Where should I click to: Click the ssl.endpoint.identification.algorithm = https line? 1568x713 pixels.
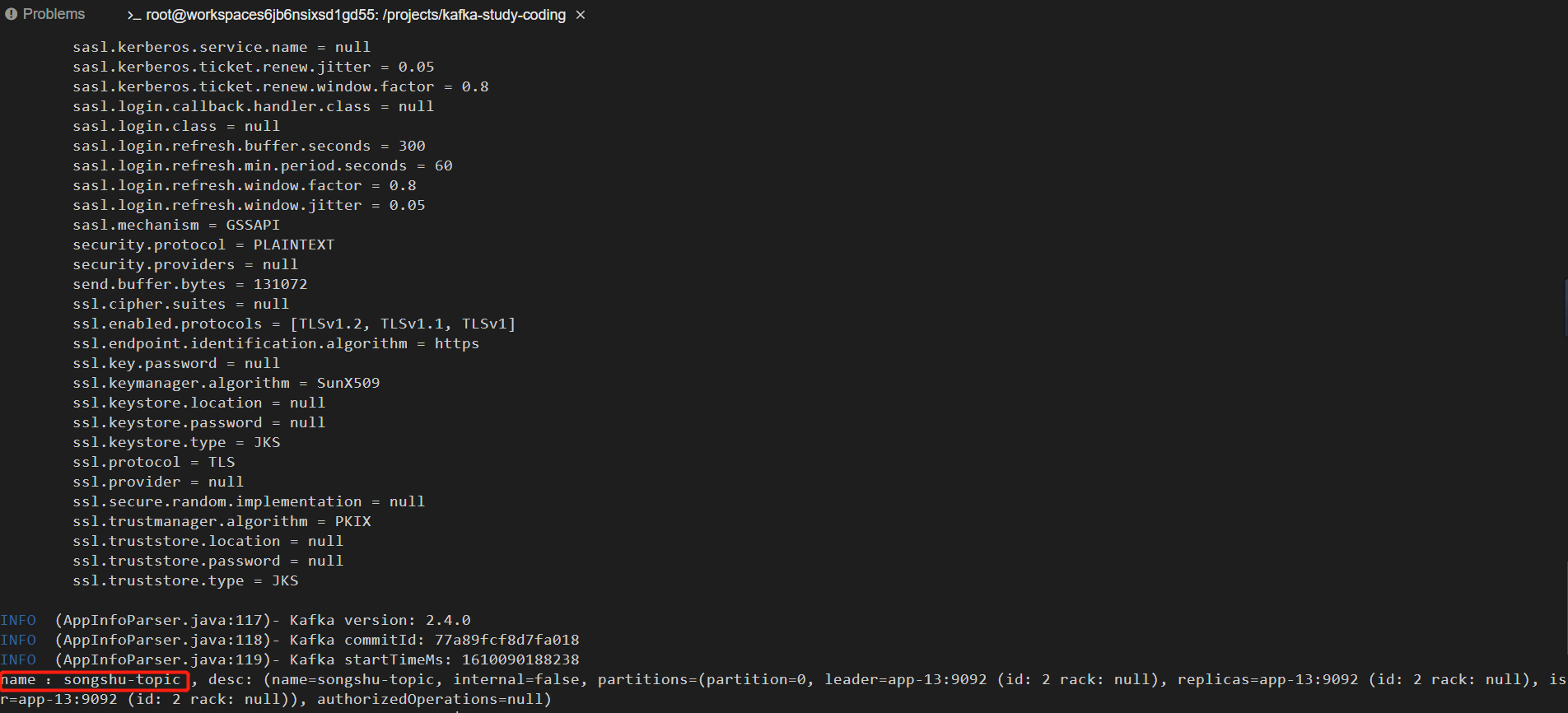click(x=276, y=343)
